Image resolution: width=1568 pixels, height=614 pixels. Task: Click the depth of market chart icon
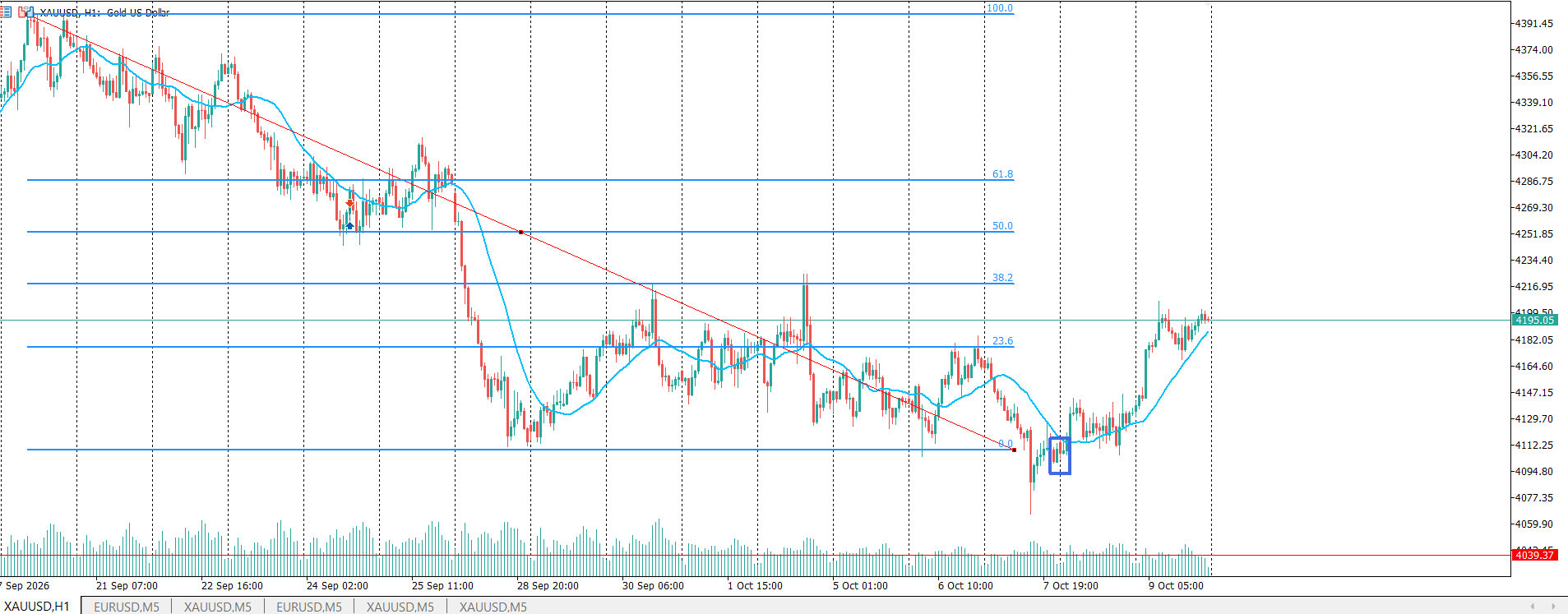point(26,12)
